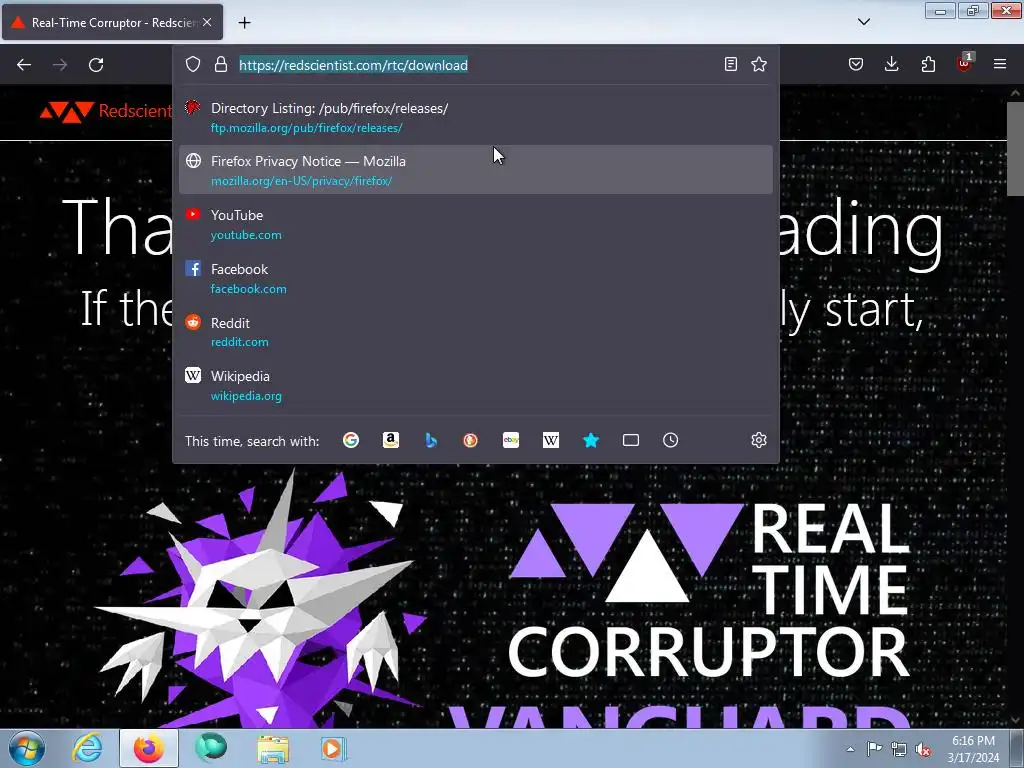Open the downloads panel
Viewport: 1024px width, 768px height.
[891, 64]
